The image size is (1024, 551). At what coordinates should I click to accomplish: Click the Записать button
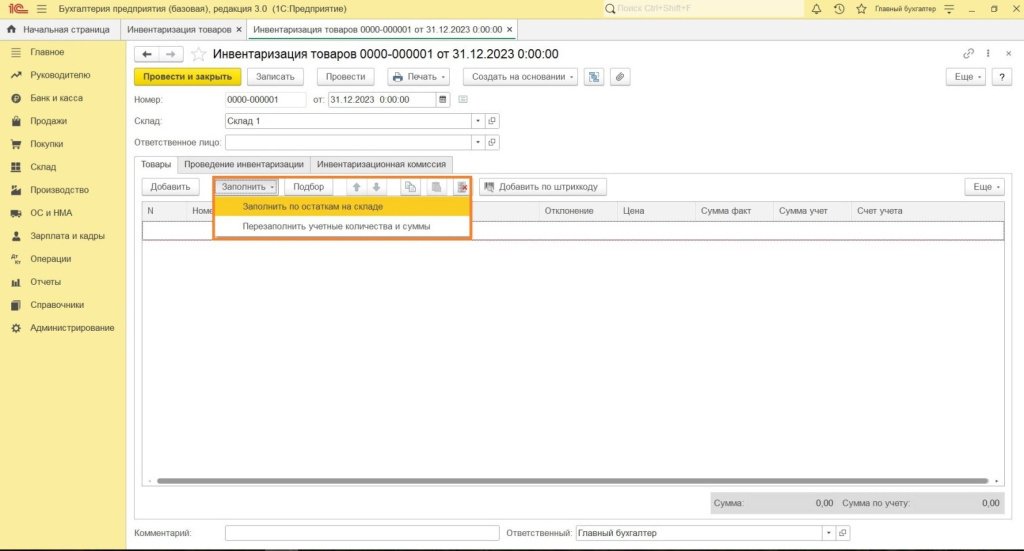(x=275, y=76)
